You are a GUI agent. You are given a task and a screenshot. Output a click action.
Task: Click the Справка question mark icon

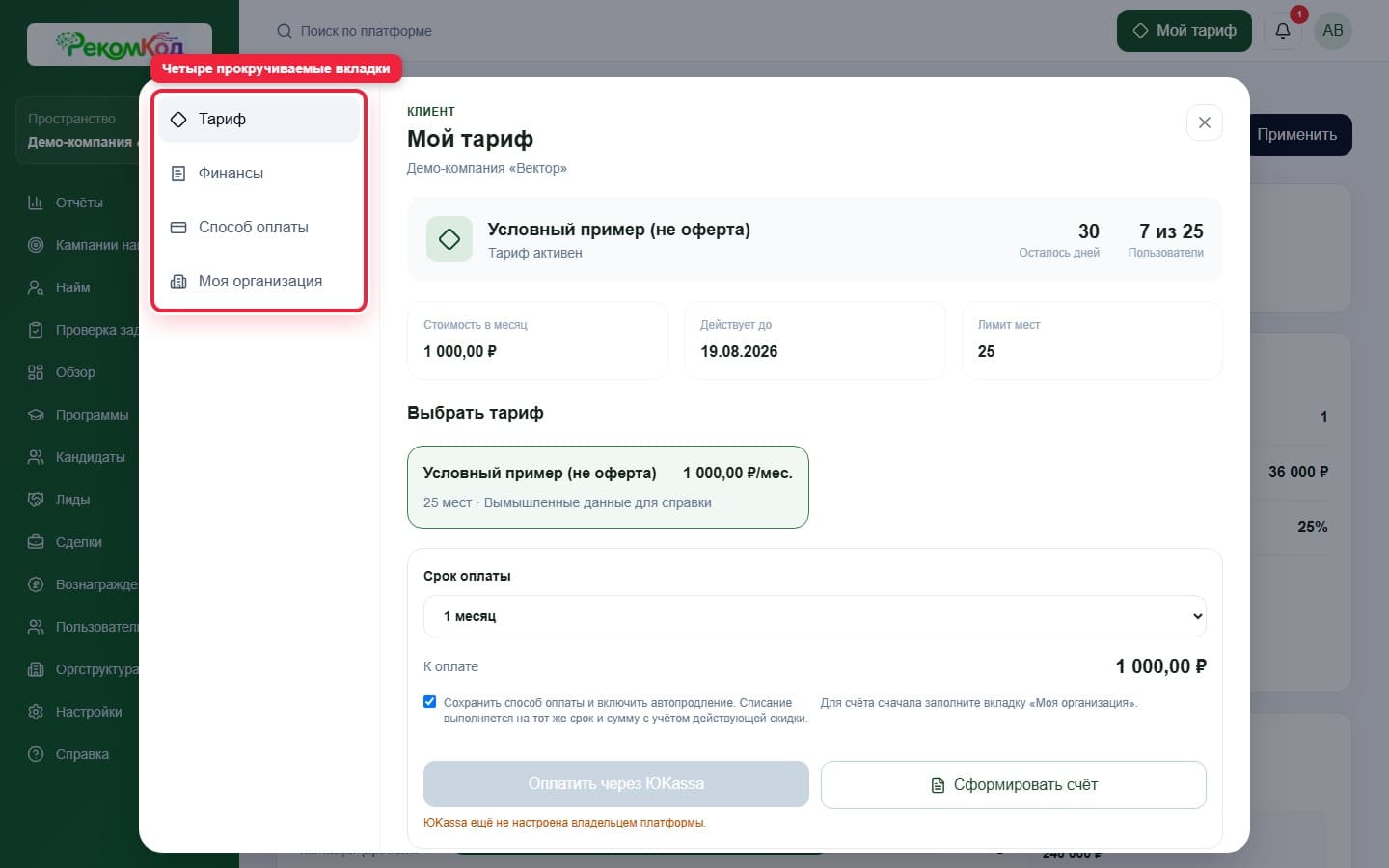click(x=36, y=754)
